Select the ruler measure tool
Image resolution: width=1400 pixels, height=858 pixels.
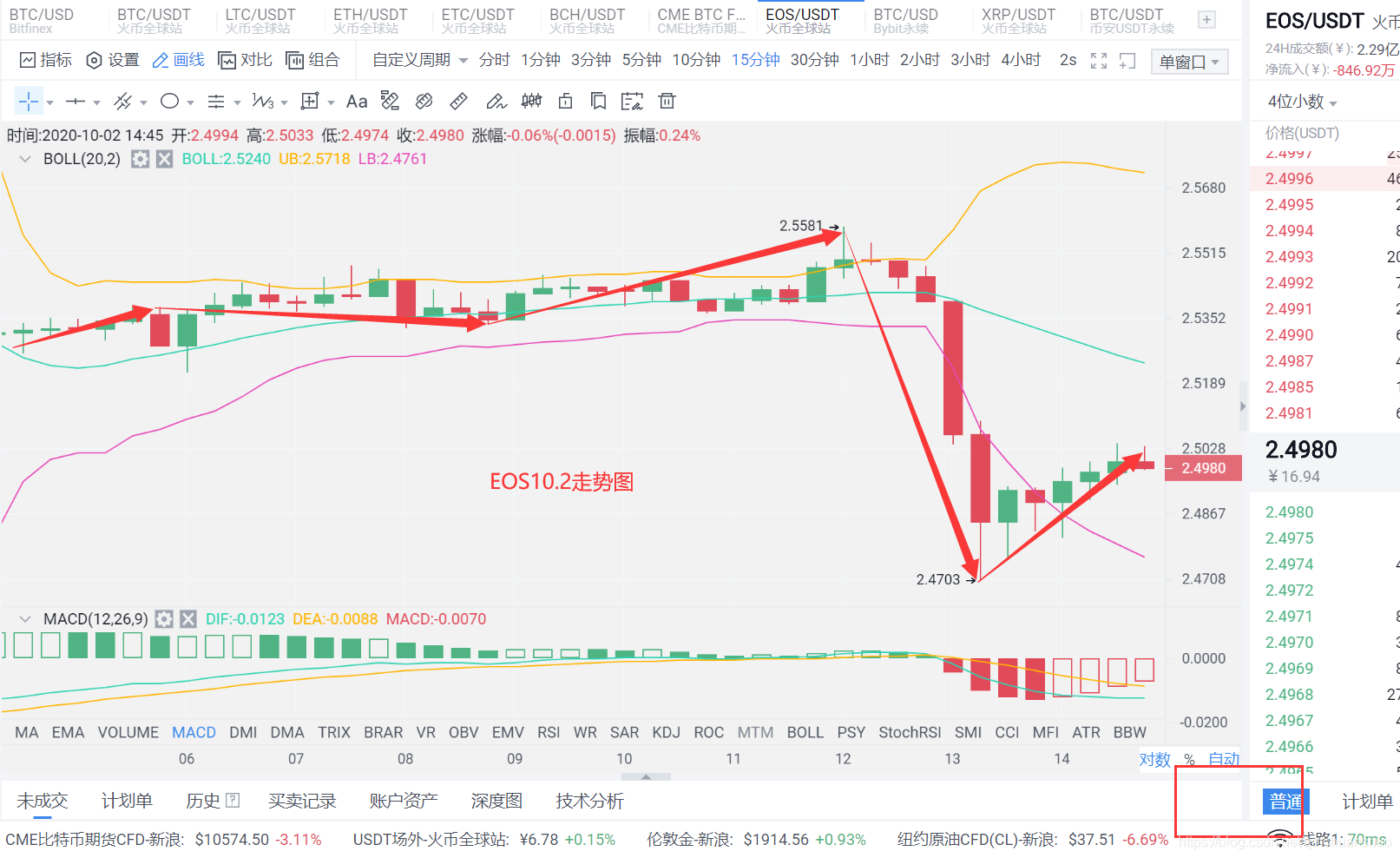click(x=459, y=102)
